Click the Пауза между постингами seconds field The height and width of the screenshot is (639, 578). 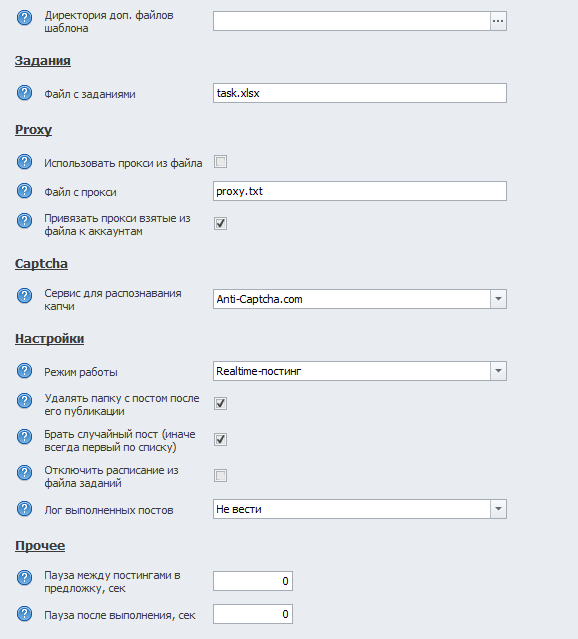[253, 581]
